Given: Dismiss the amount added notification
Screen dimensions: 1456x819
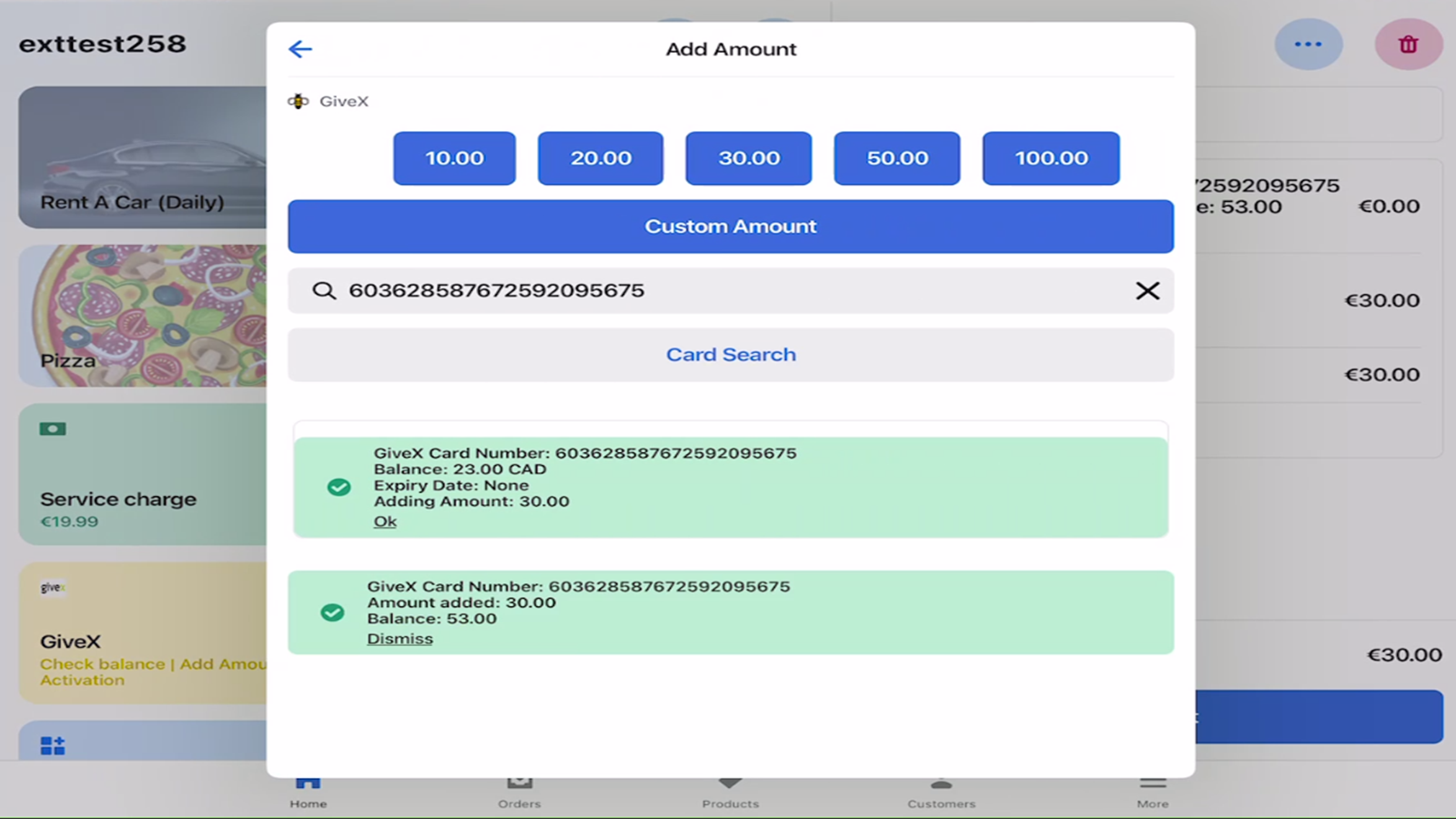Looking at the screenshot, I should click(399, 638).
